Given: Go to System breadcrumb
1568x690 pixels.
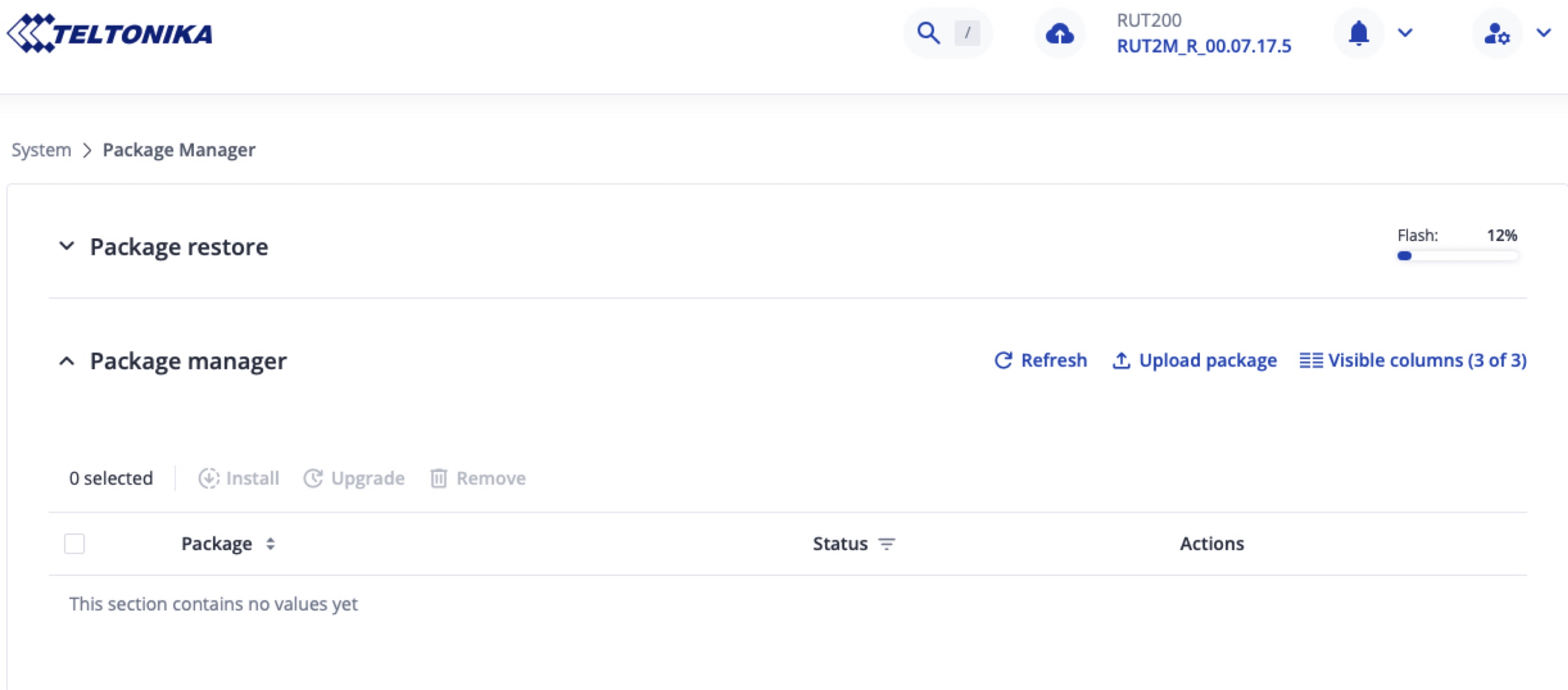Looking at the screenshot, I should [x=42, y=150].
